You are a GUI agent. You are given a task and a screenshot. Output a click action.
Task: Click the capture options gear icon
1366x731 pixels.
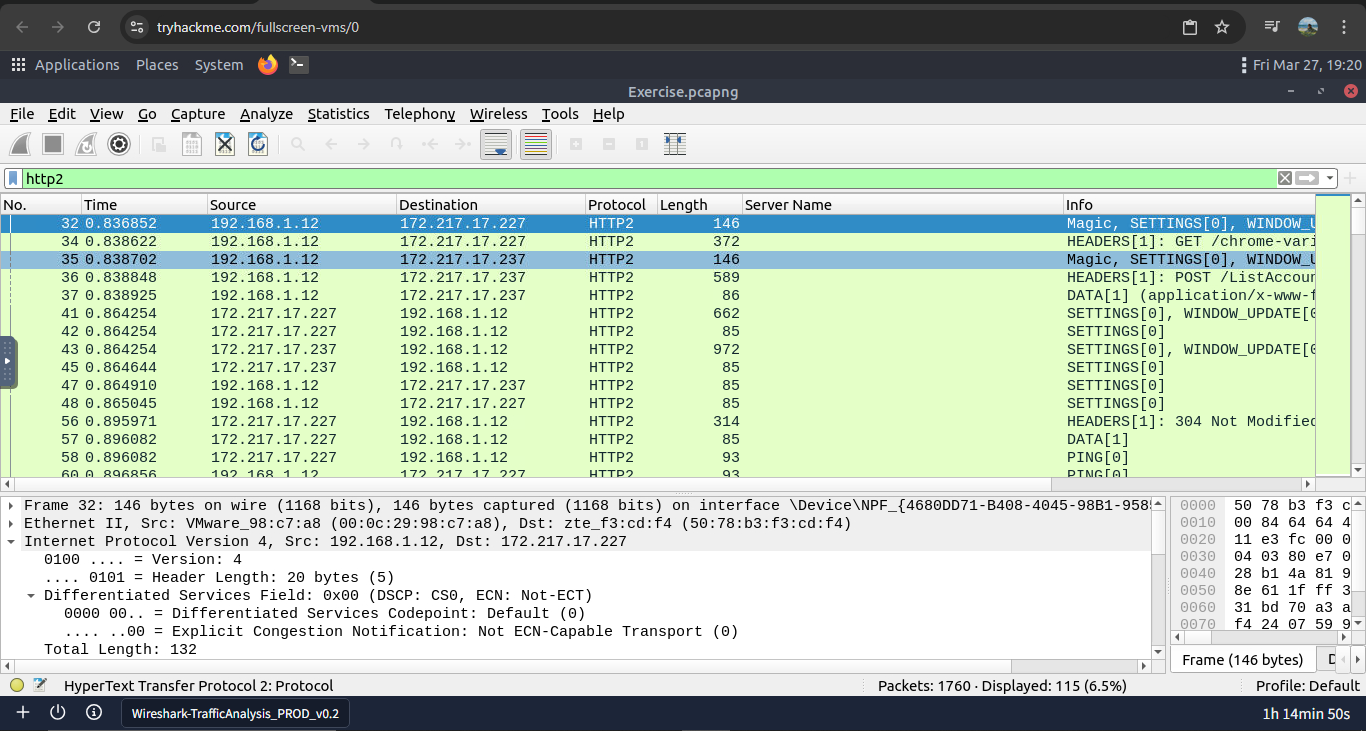point(119,144)
